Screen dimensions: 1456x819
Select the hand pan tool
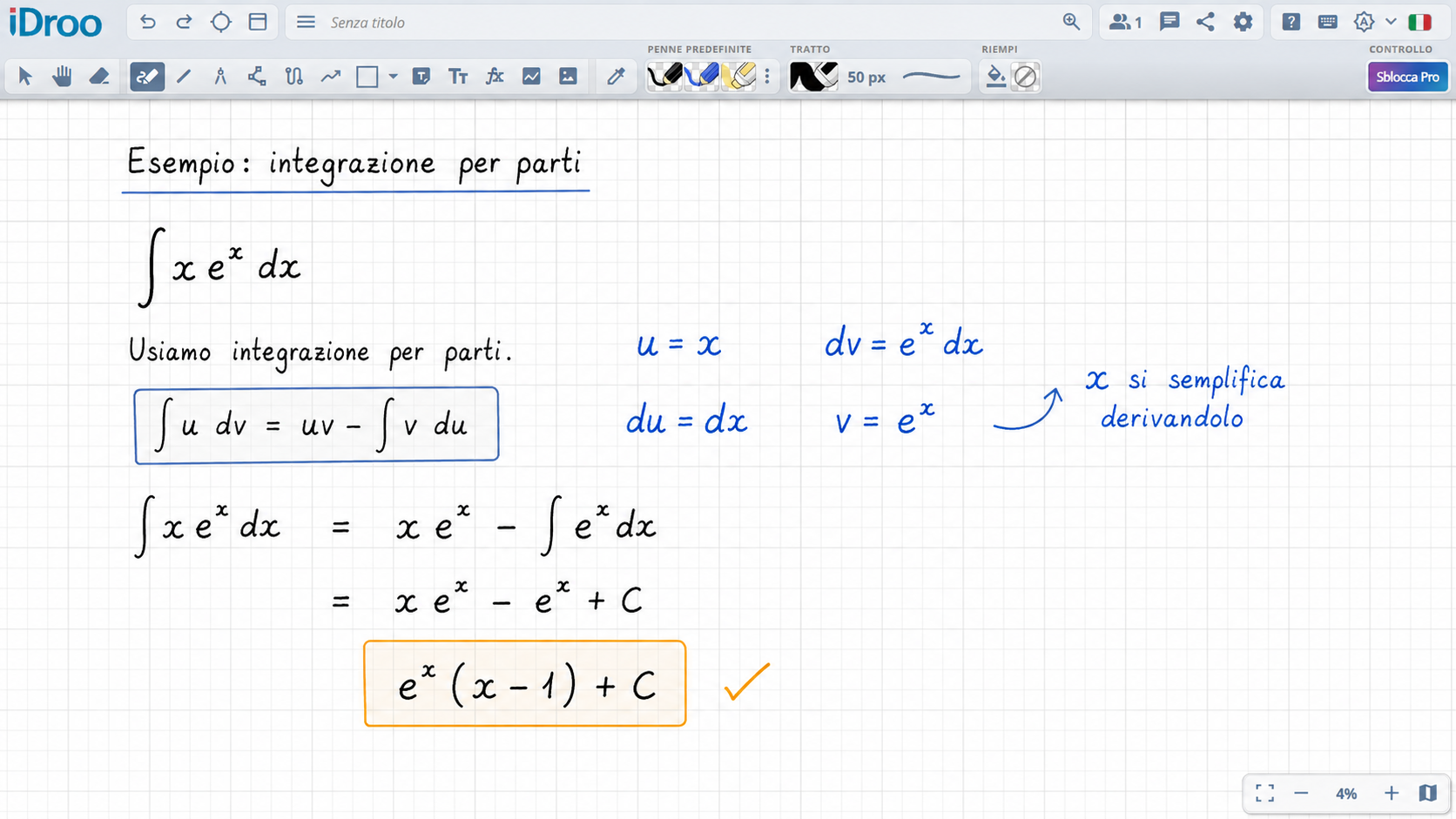(62, 77)
